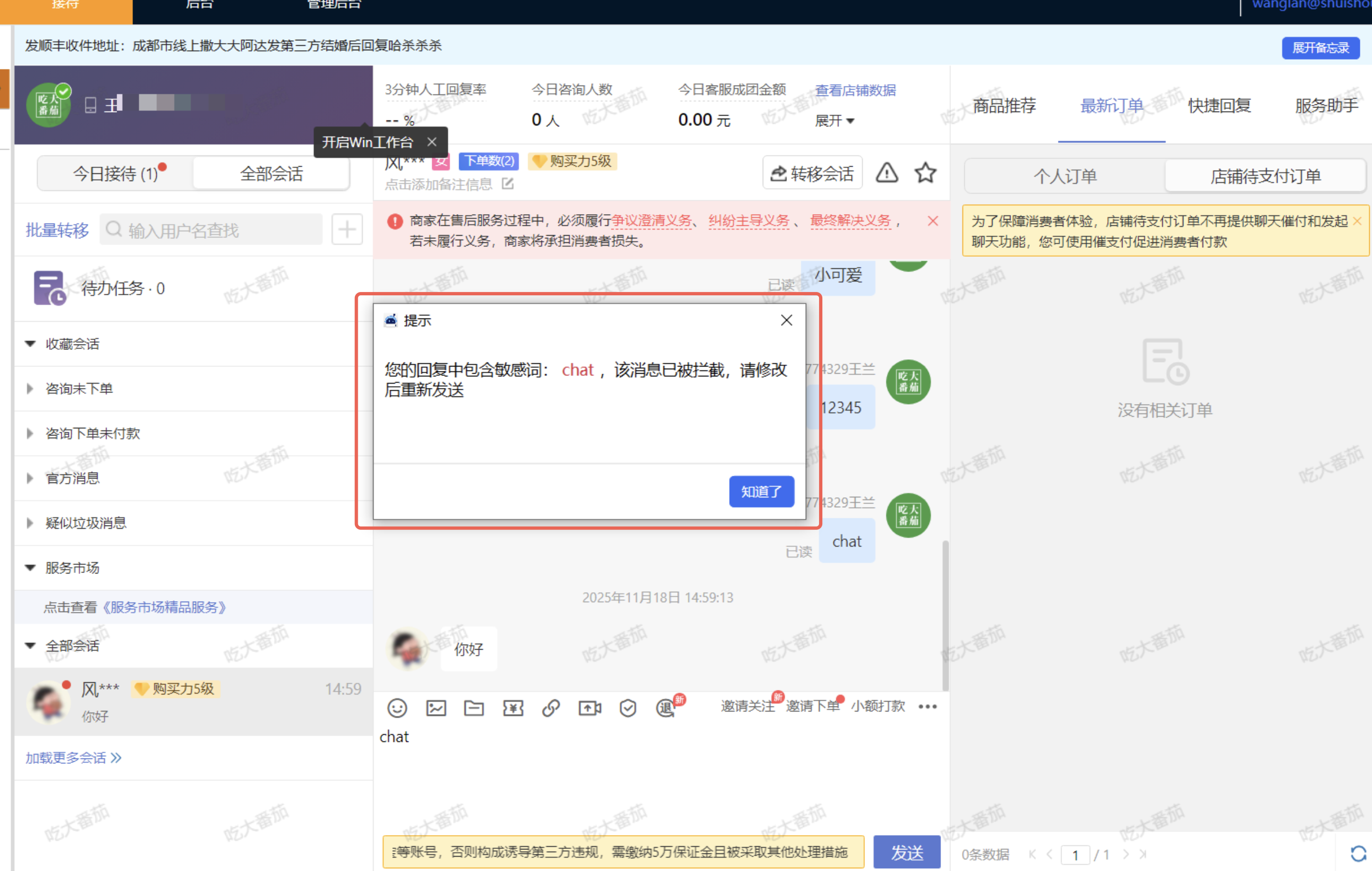1372x871 pixels.
Task: Click the refund 退 icon with new badge
Action: pos(667,708)
